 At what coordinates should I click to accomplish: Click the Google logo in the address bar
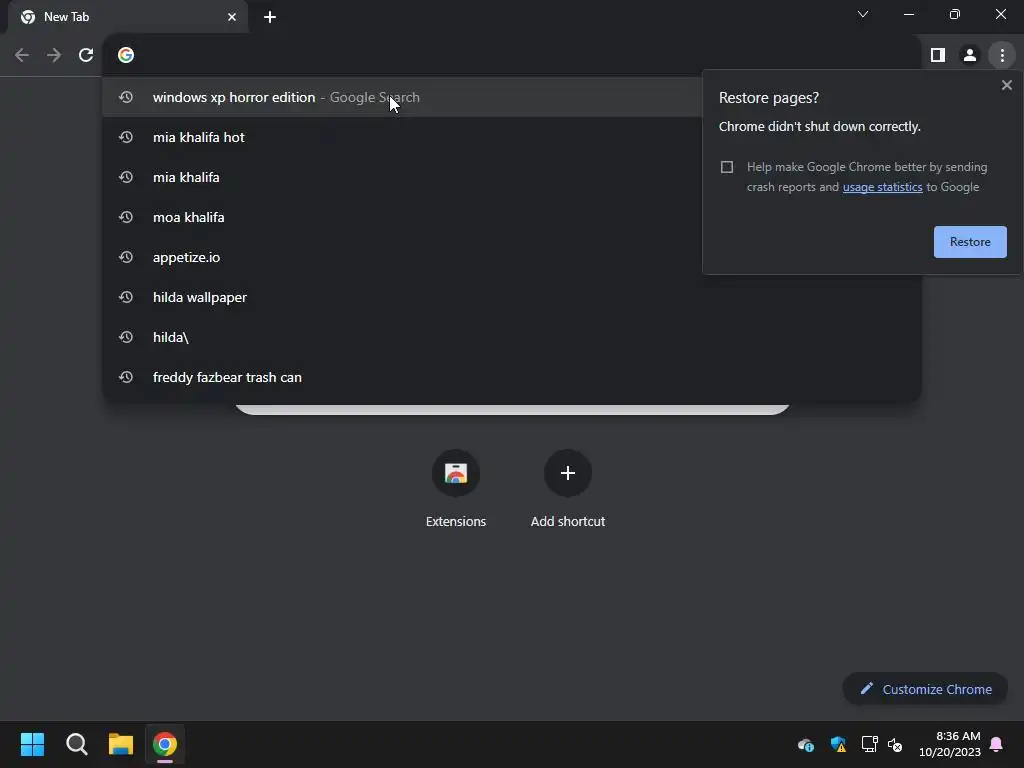(126, 56)
